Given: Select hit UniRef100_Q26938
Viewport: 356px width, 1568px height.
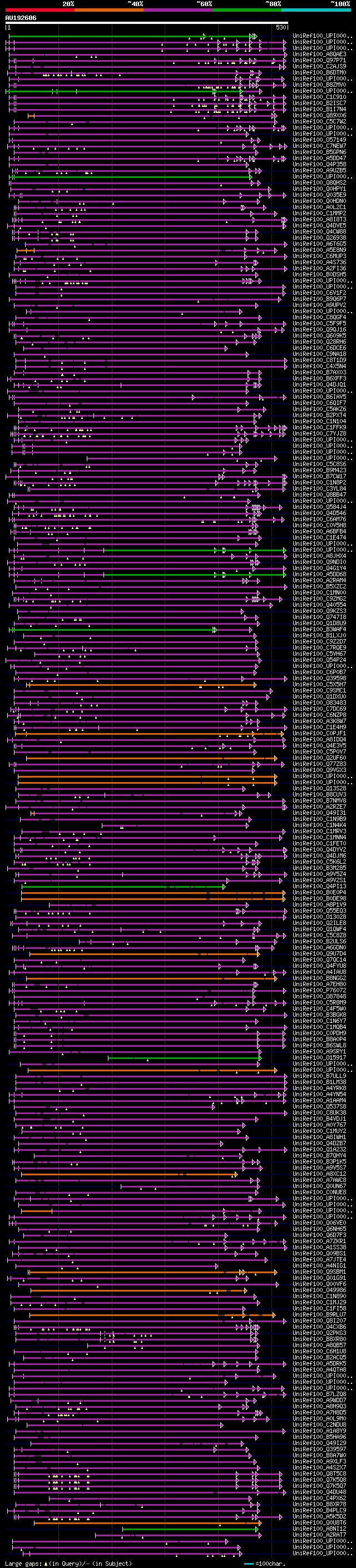Looking at the screenshot, I should [319, 238].
